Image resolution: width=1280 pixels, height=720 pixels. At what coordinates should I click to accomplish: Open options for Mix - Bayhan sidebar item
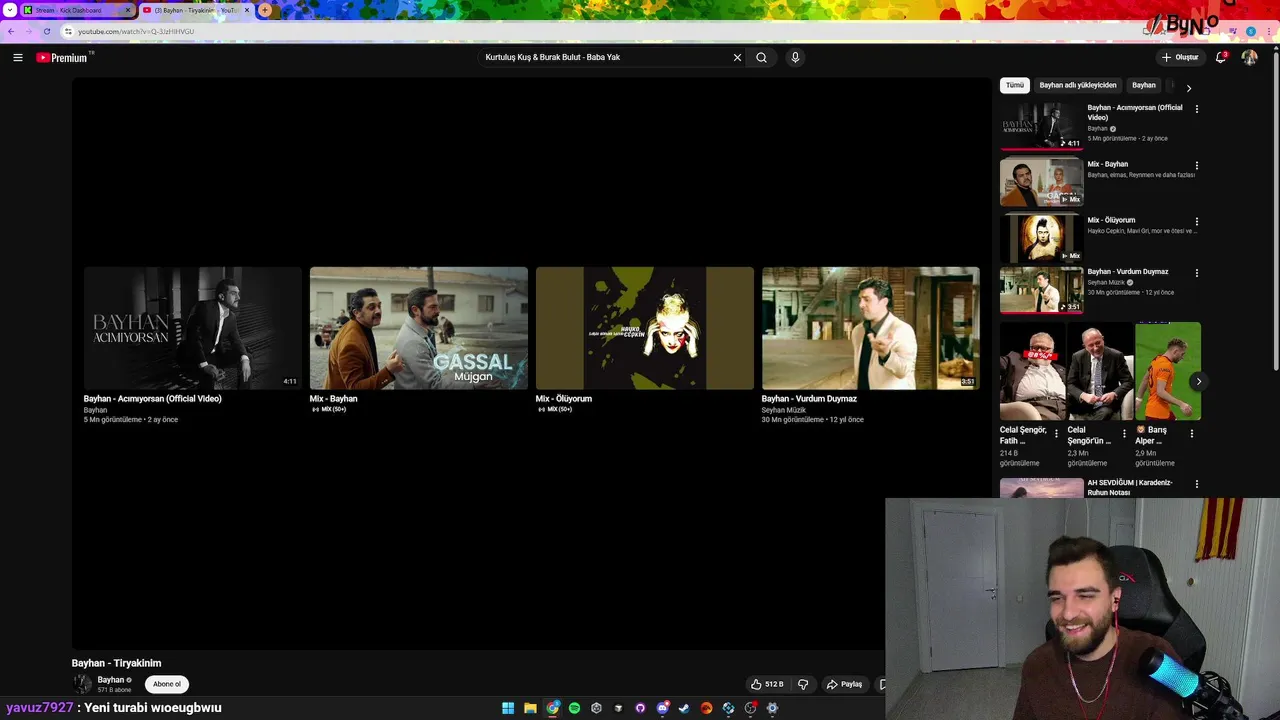pos(1197,166)
